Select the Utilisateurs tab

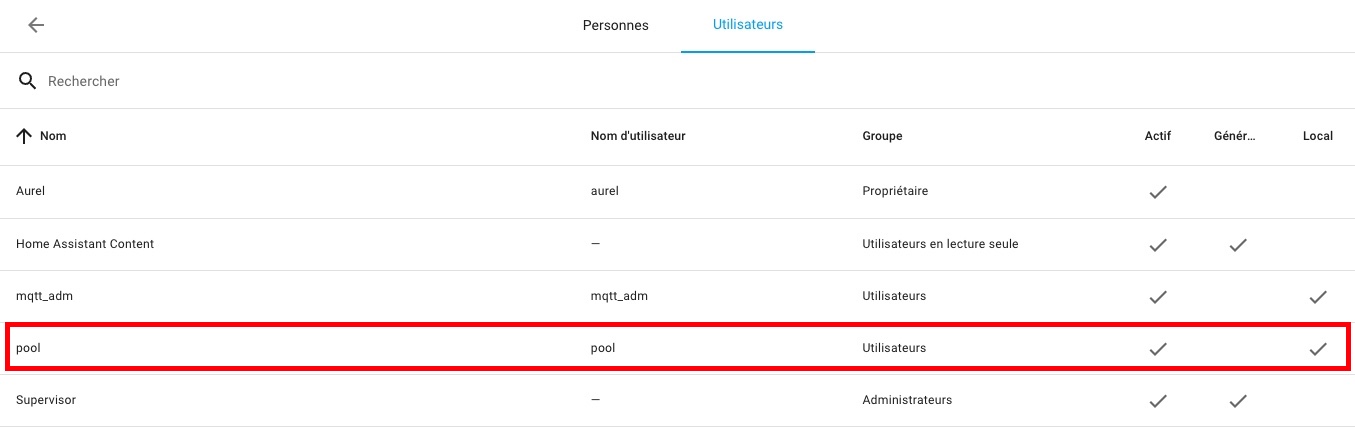click(748, 25)
